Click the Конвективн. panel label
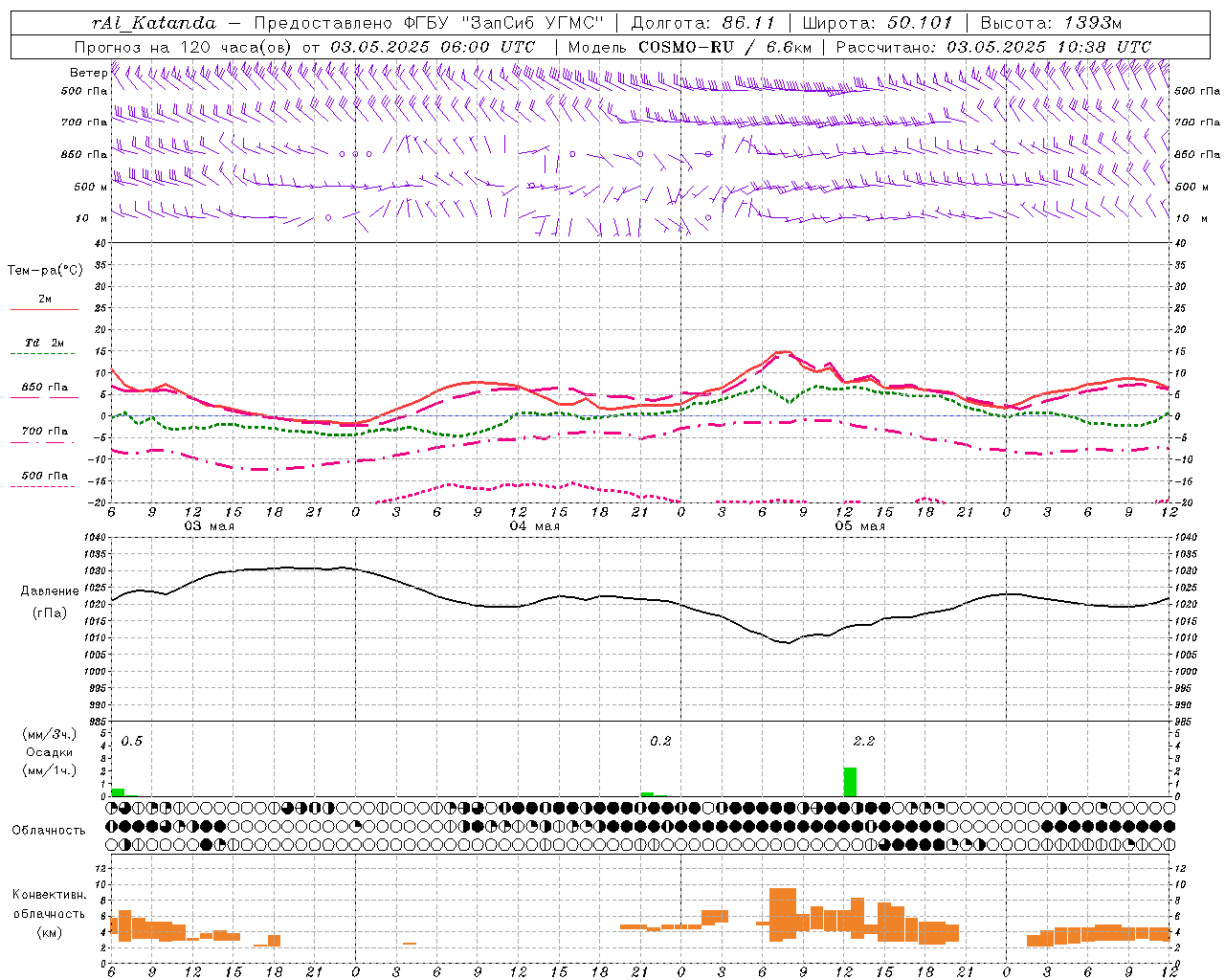This screenshot has height=980, width=1225. (x=49, y=895)
